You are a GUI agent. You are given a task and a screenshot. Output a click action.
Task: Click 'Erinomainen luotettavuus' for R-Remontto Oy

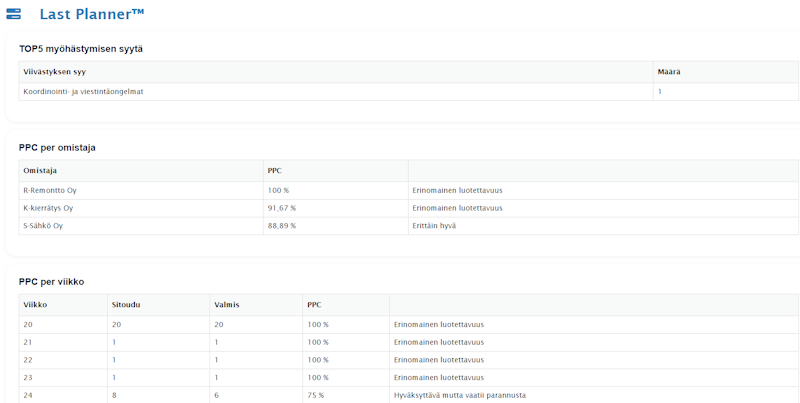point(458,190)
